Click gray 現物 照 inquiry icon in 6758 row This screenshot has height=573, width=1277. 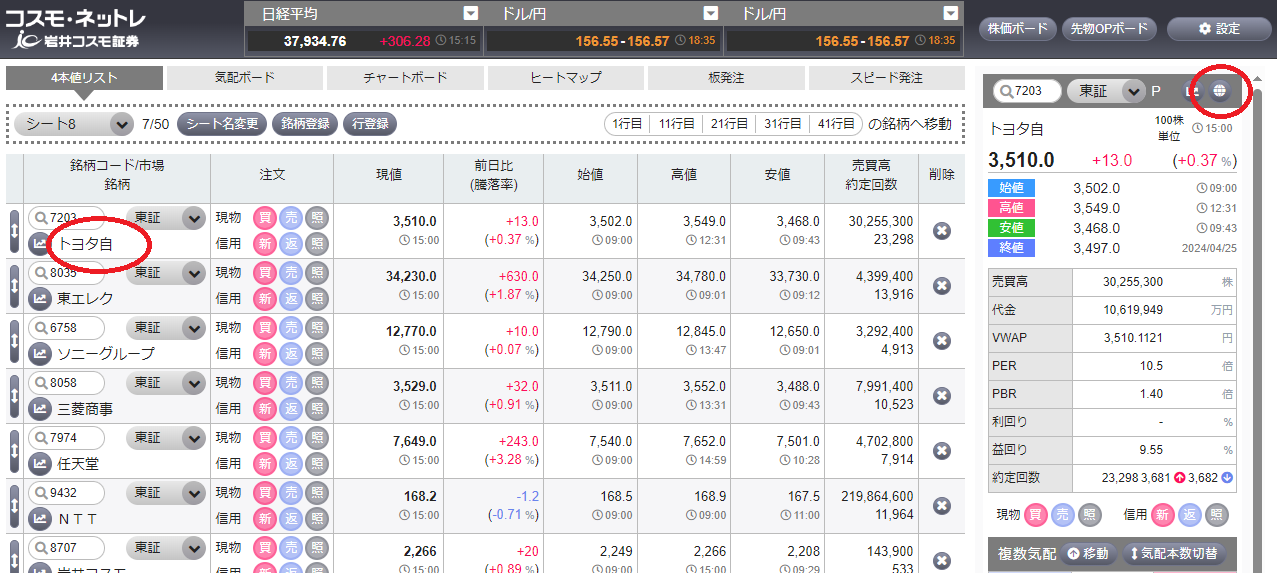(x=317, y=328)
